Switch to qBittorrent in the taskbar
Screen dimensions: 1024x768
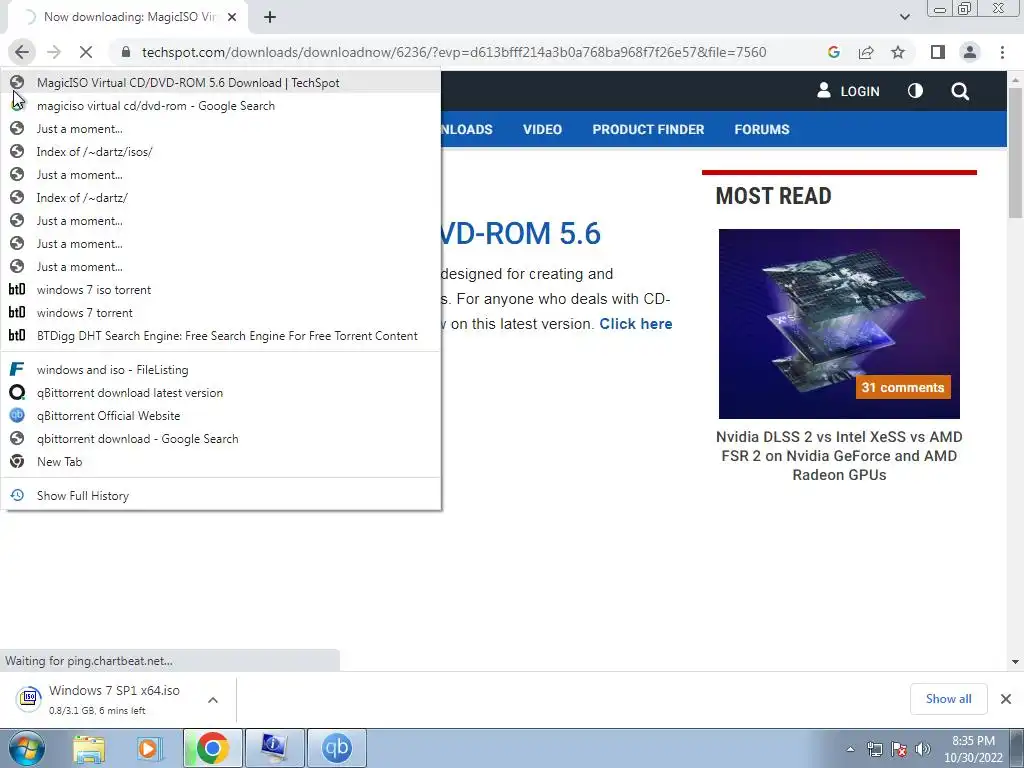(x=336, y=748)
